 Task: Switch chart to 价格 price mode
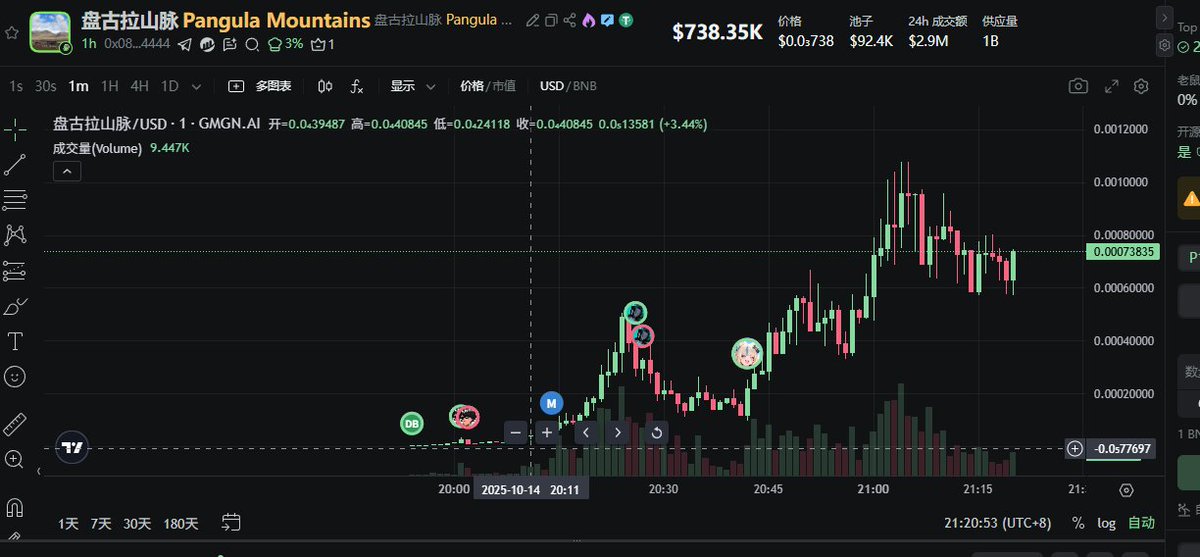[471, 86]
